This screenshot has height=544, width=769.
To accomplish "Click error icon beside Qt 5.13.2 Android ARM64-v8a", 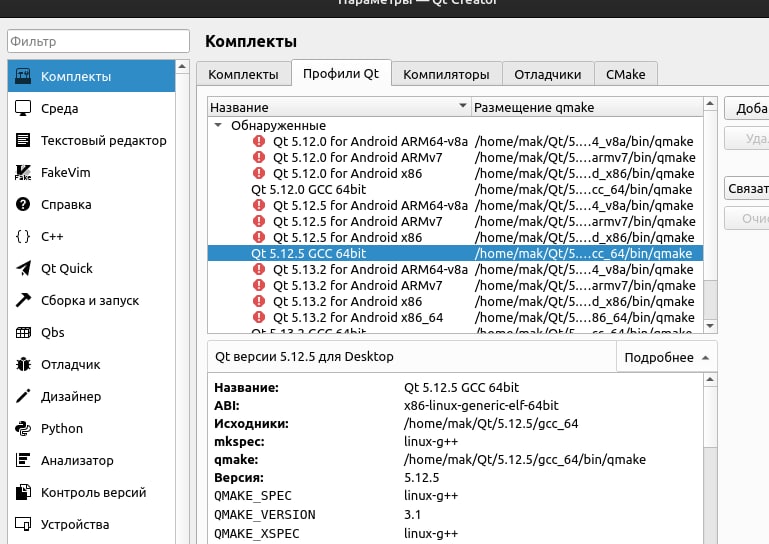I will tap(259, 269).
